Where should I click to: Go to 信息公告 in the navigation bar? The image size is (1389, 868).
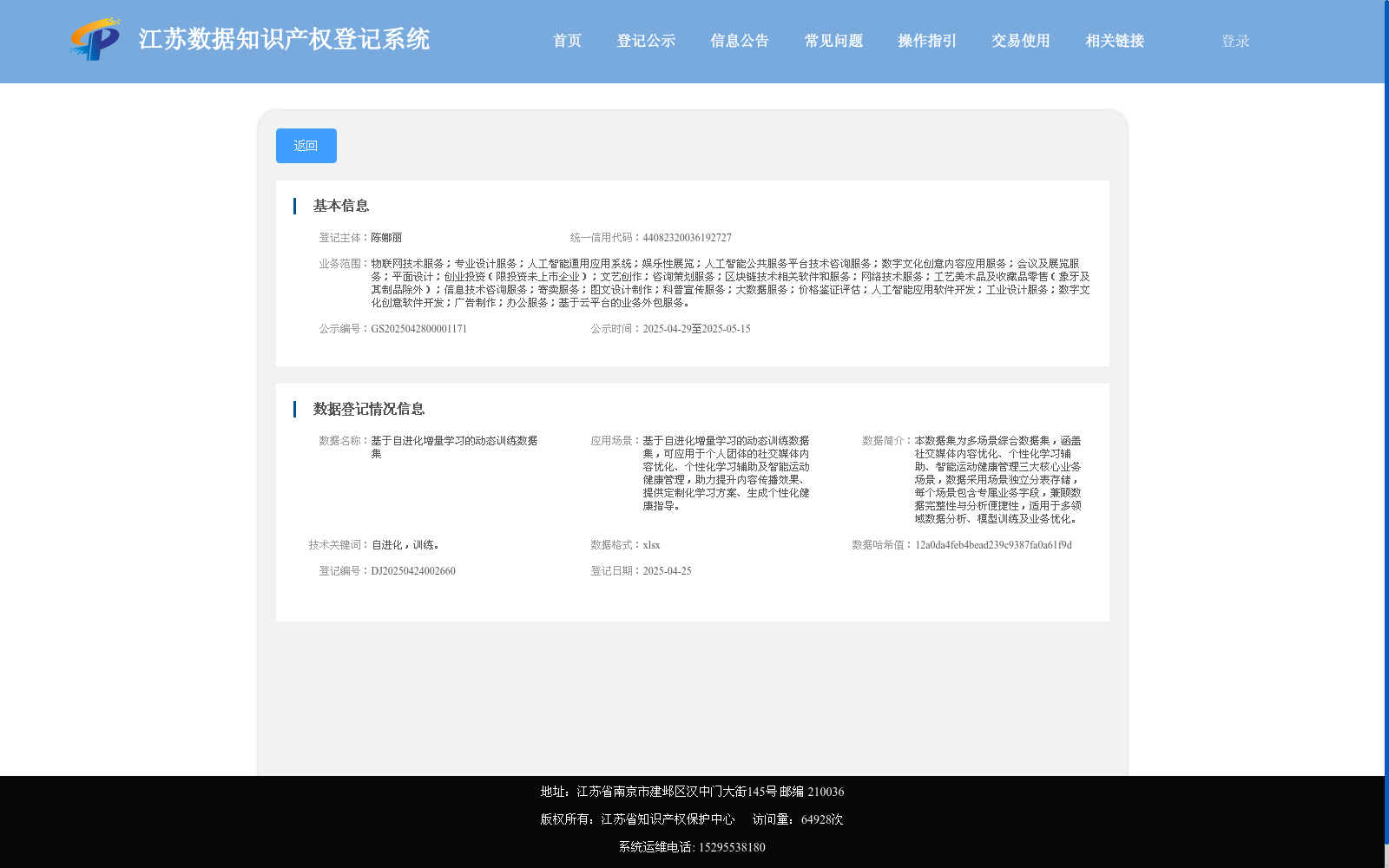[x=740, y=41]
